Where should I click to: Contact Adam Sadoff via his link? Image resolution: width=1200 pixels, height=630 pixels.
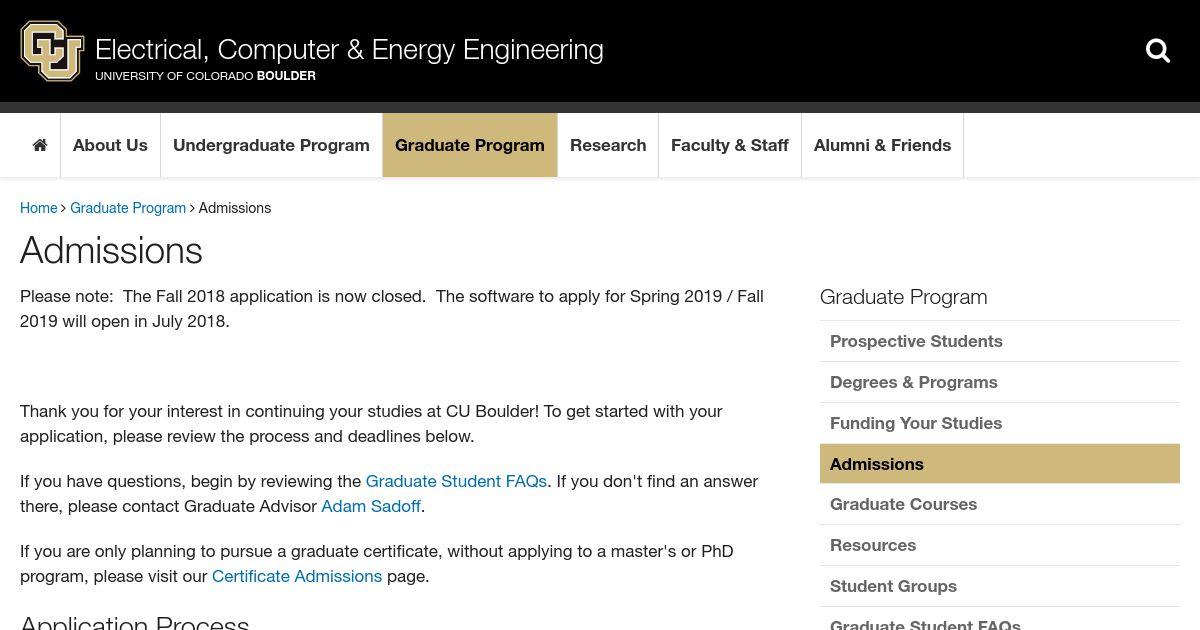(x=371, y=506)
